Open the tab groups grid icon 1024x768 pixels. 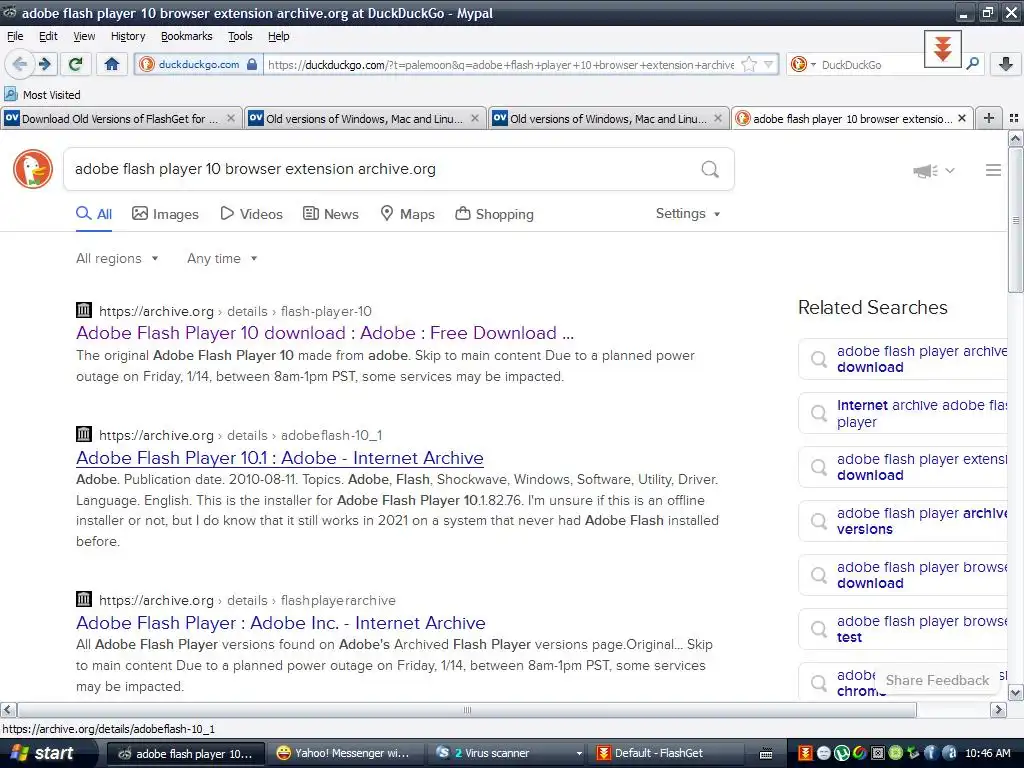(1014, 118)
